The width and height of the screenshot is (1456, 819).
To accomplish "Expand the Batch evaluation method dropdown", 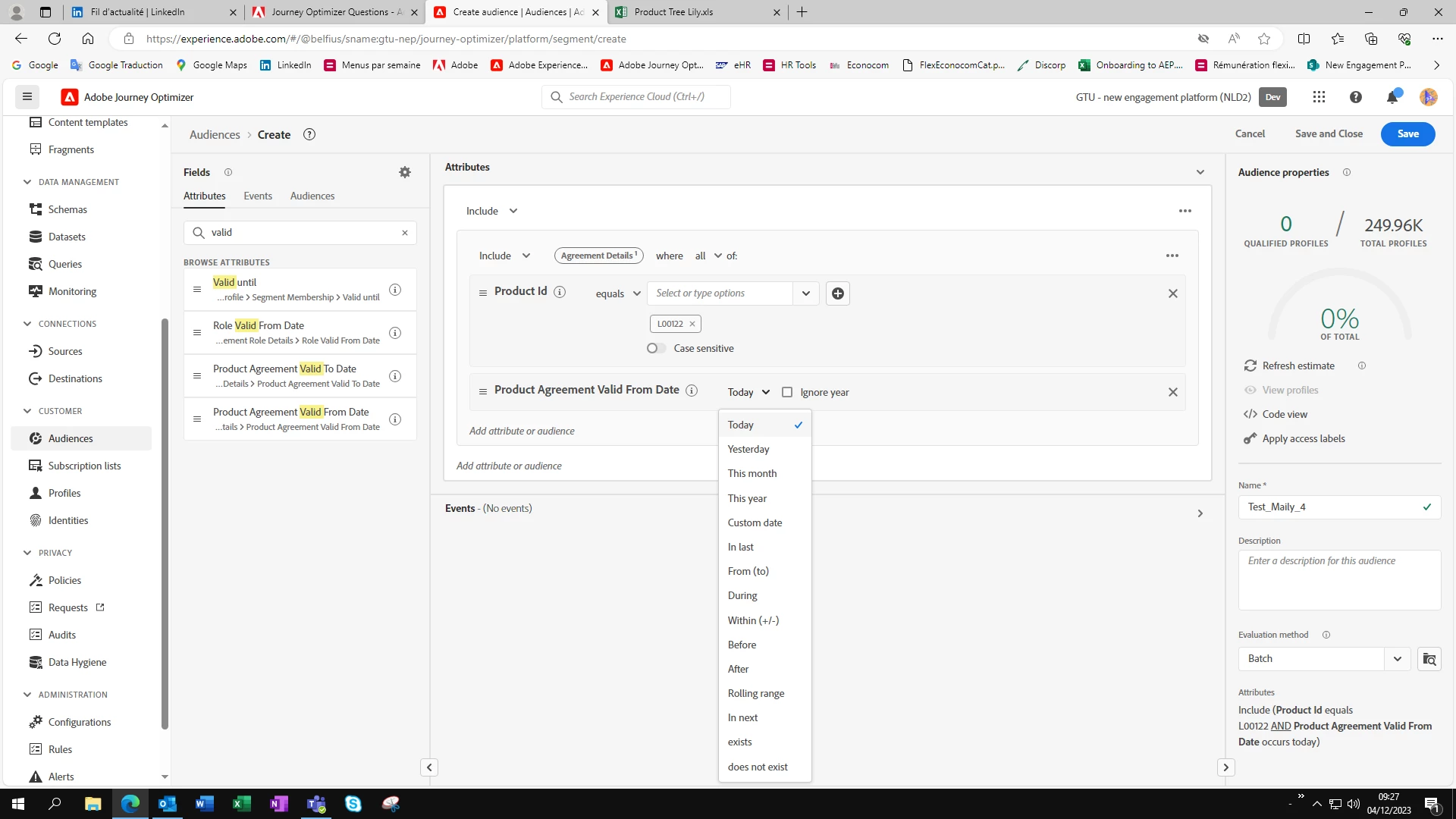I will coord(1397,659).
